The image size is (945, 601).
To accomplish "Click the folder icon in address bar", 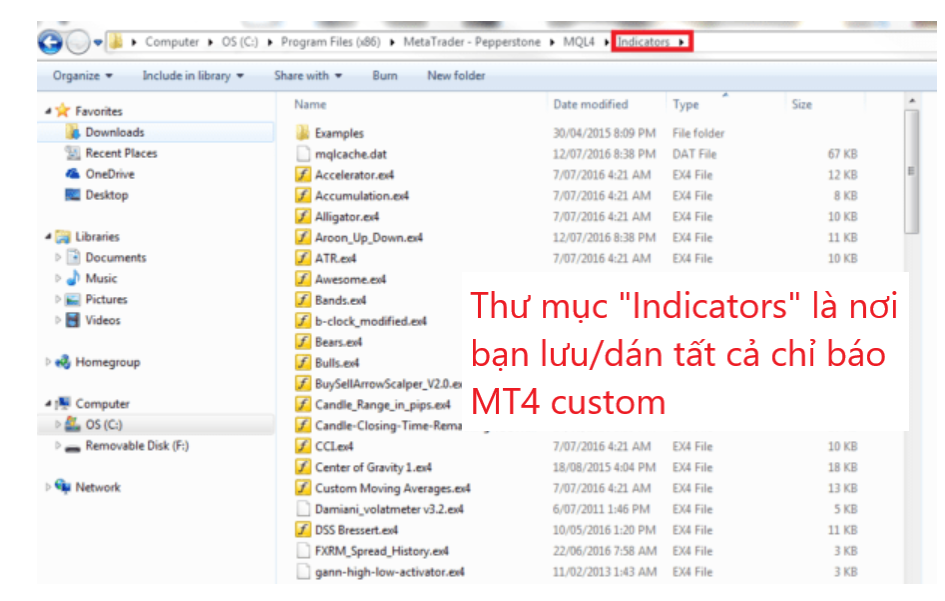I will pos(116,42).
